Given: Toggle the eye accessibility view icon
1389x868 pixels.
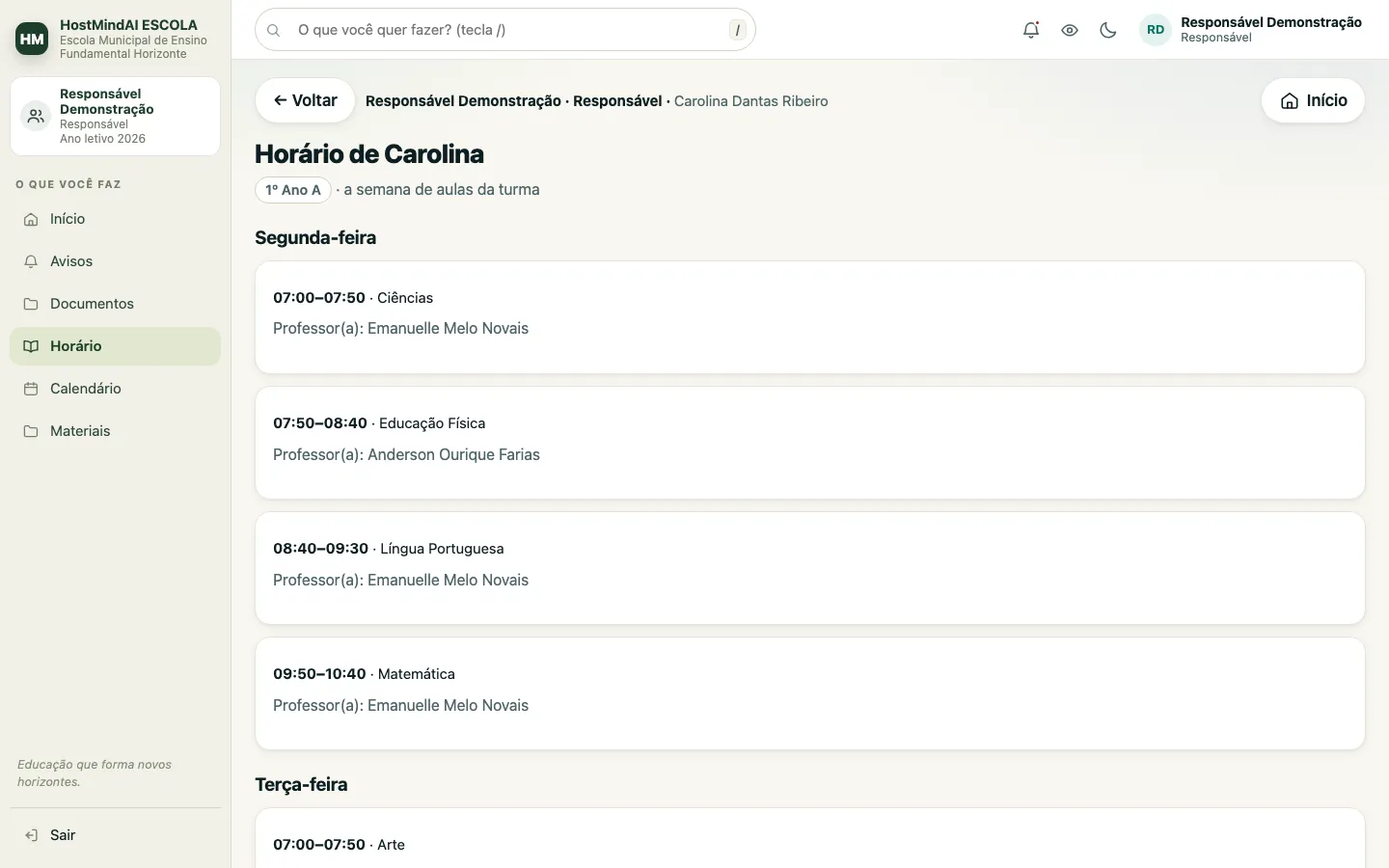Looking at the screenshot, I should 1070,30.
